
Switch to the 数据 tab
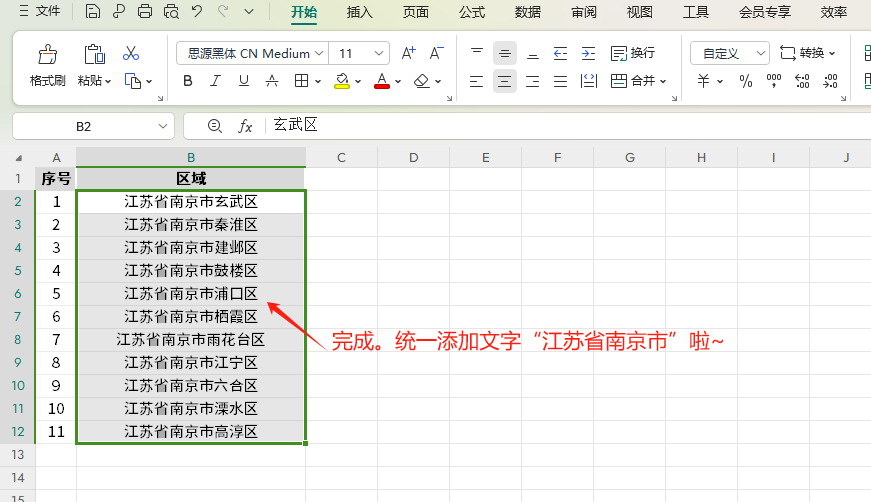point(528,12)
